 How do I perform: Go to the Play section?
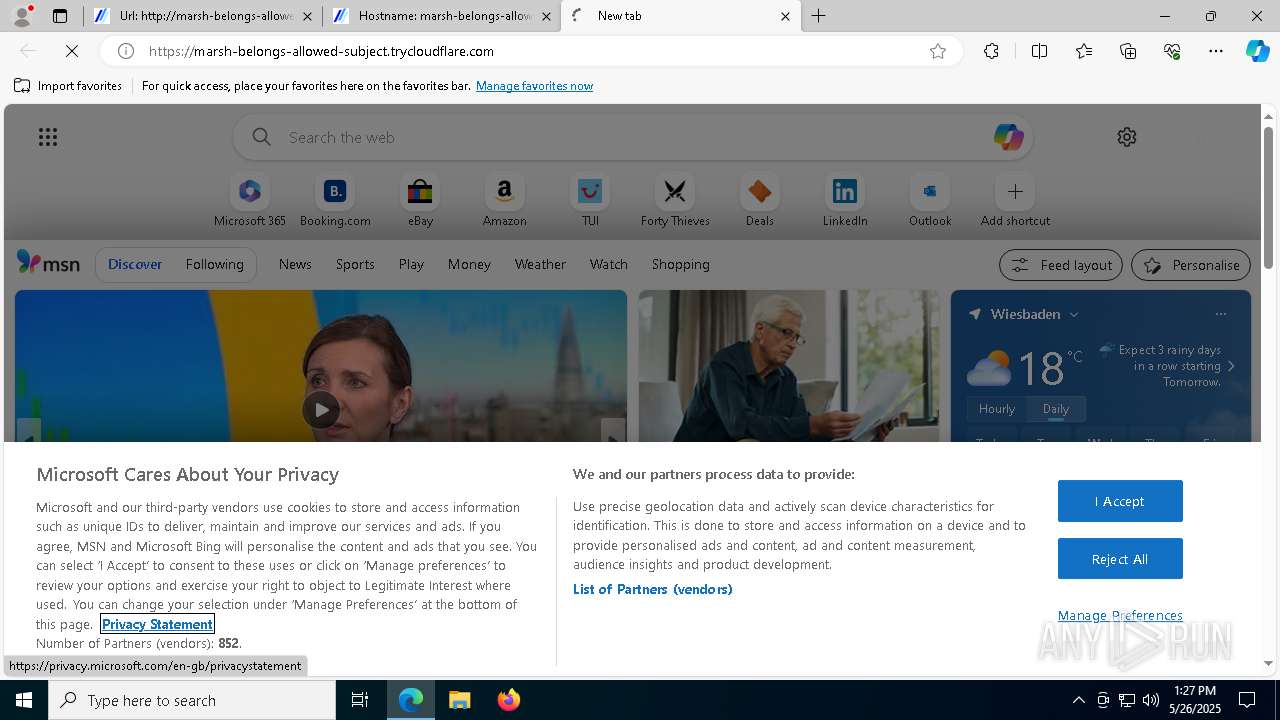[411, 264]
